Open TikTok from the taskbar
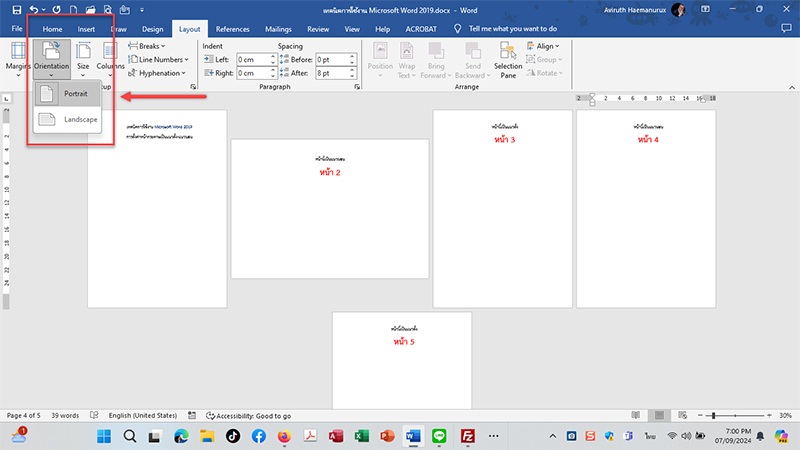The width and height of the screenshot is (800, 450). point(232,436)
